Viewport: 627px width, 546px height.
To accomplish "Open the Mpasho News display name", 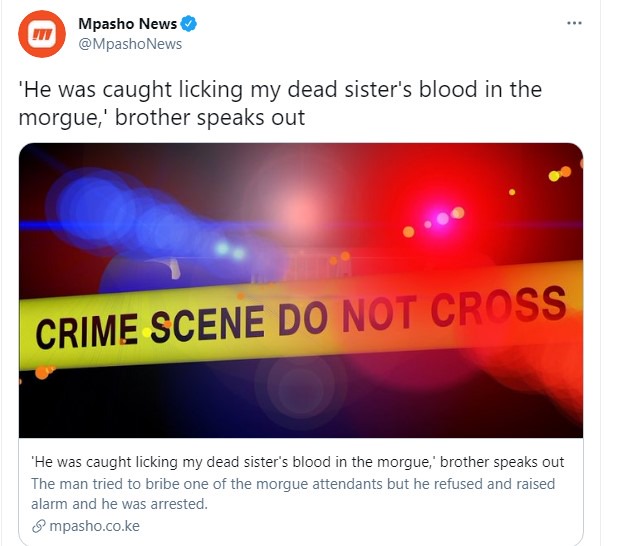I will pyautogui.click(x=128, y=24).
